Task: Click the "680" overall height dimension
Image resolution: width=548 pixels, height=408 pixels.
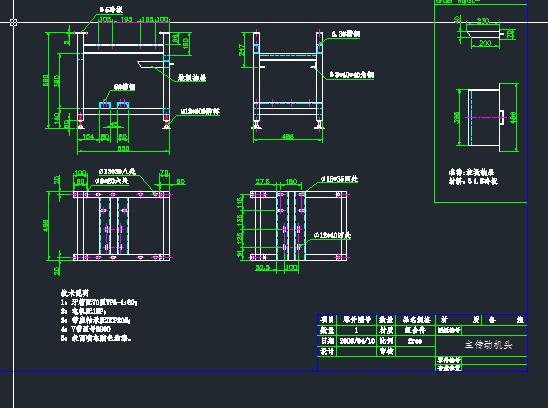Action: click(46, 81)
